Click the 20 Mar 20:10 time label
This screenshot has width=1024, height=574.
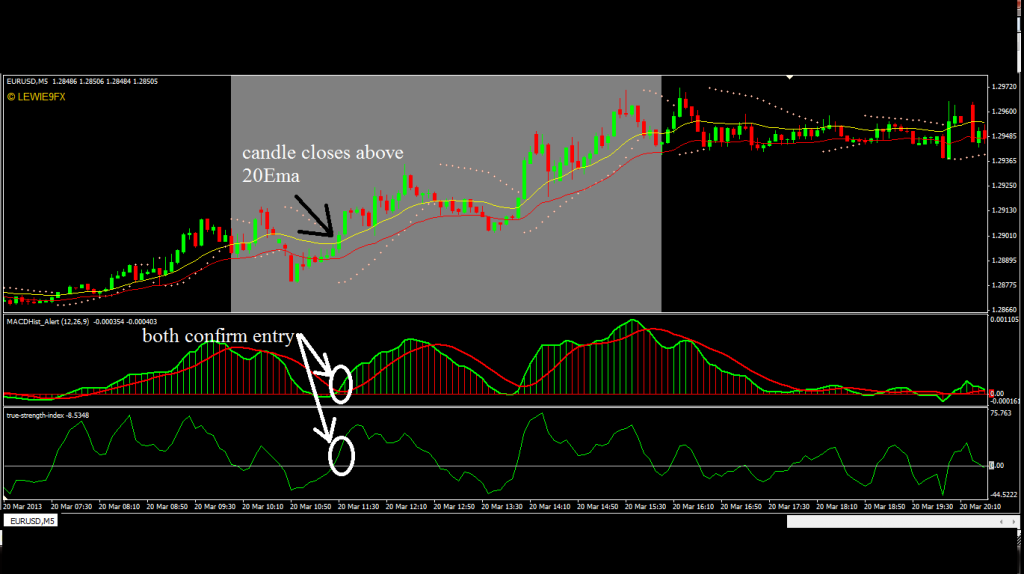(x=980, y=506)
